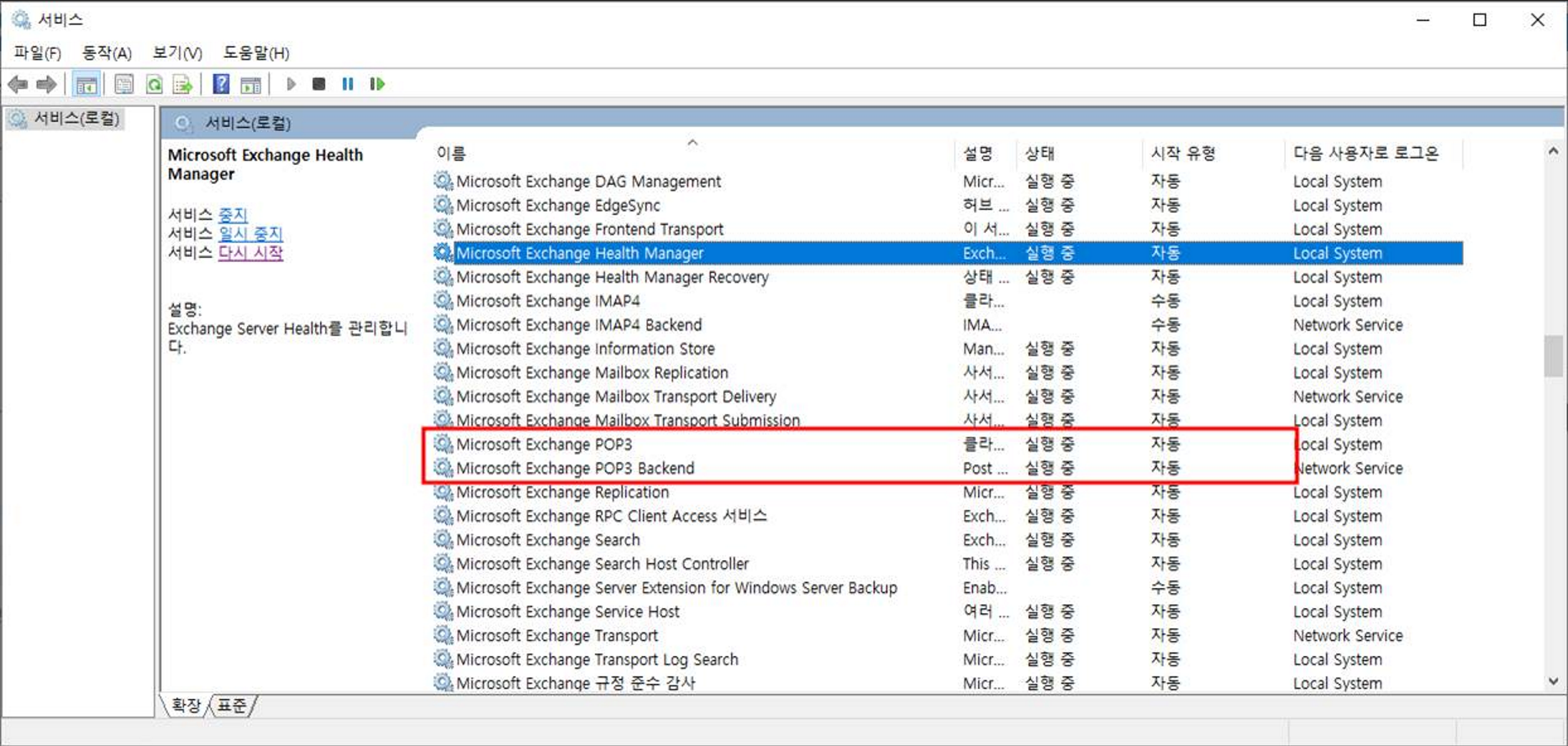Sort by the 시작 유형 column header
Screen dimensions: 1568x746
1215,153
